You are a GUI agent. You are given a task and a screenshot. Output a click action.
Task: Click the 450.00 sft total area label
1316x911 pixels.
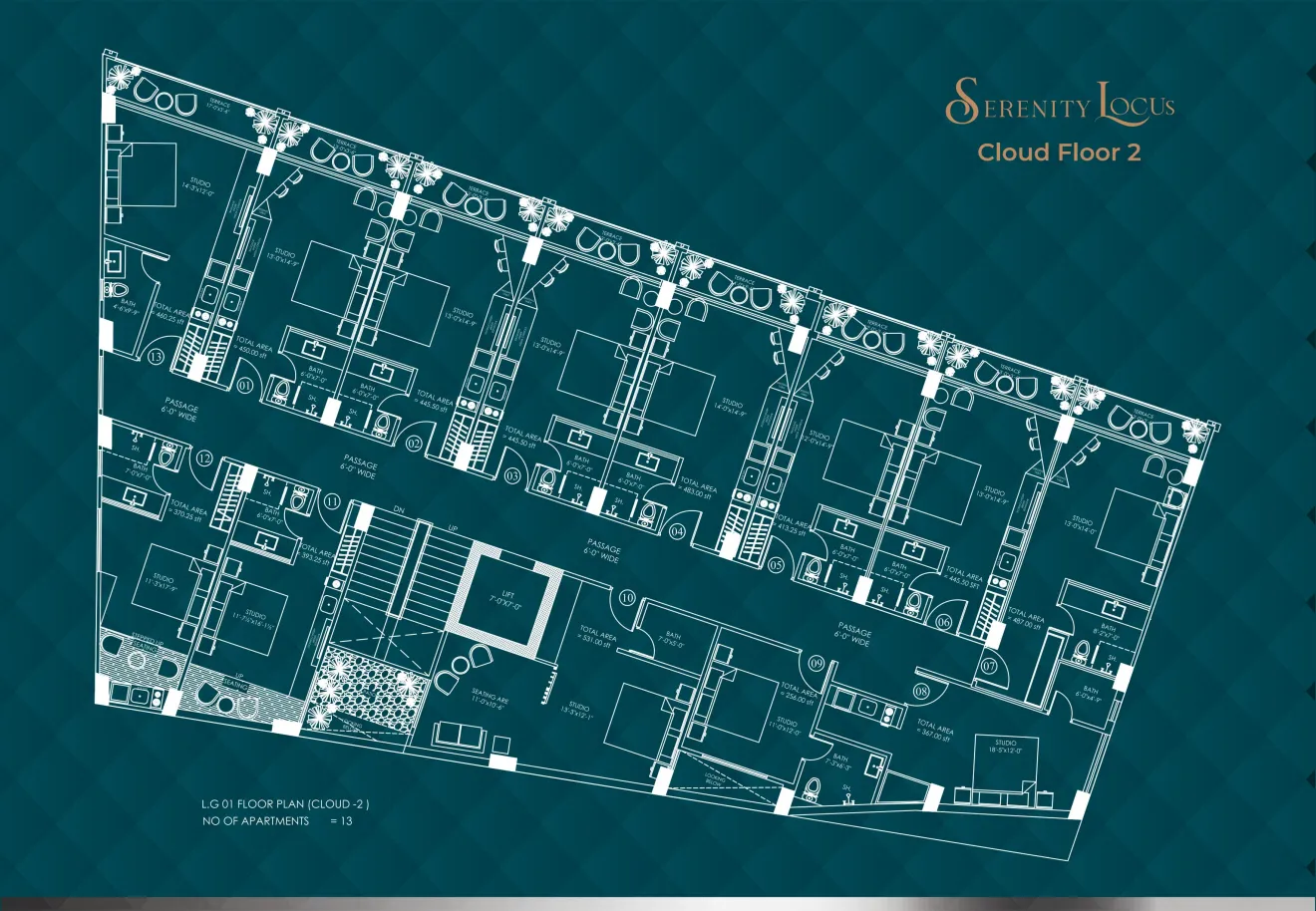coord(253,346)
